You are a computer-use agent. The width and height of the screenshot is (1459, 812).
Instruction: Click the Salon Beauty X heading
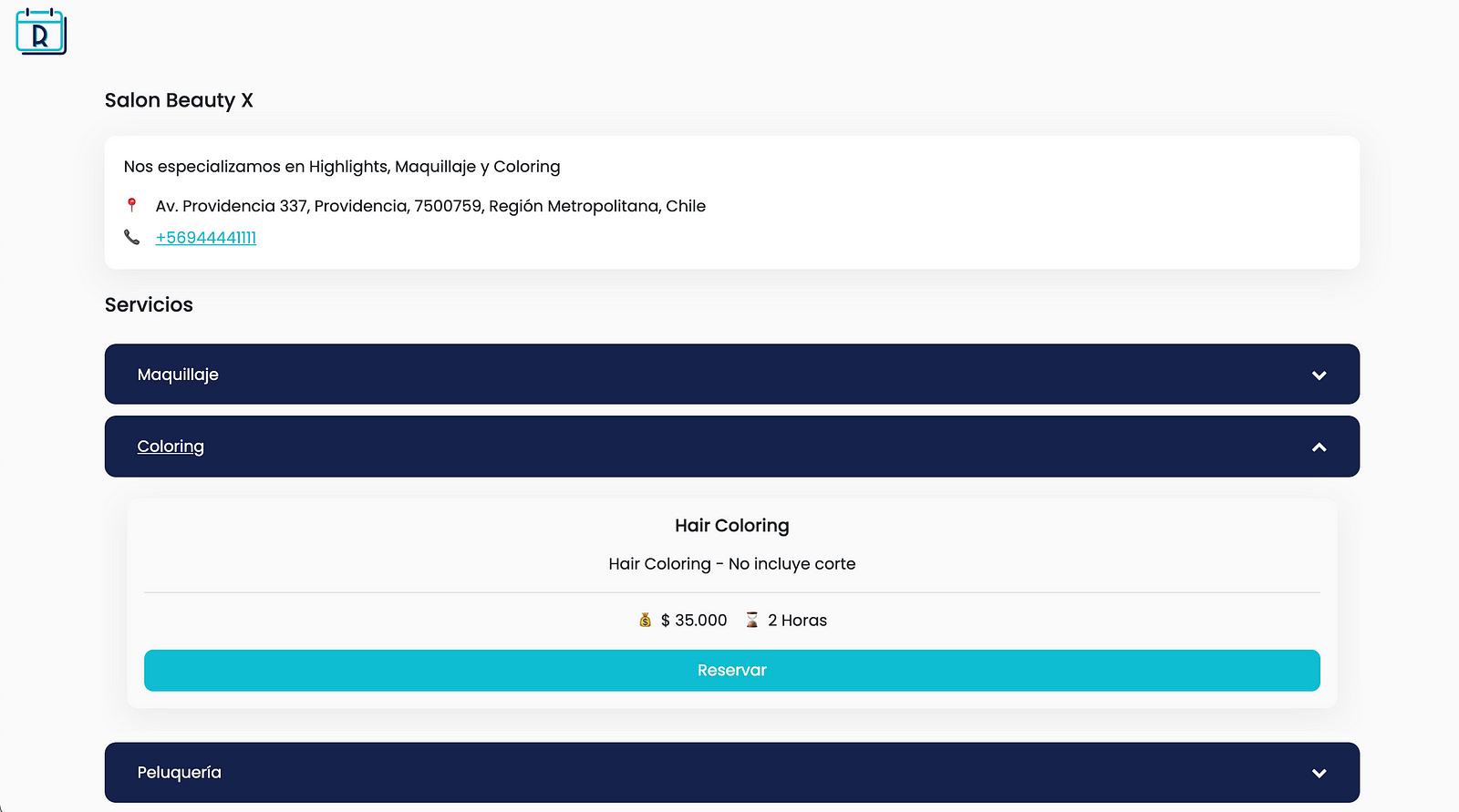tap(179, 100)
